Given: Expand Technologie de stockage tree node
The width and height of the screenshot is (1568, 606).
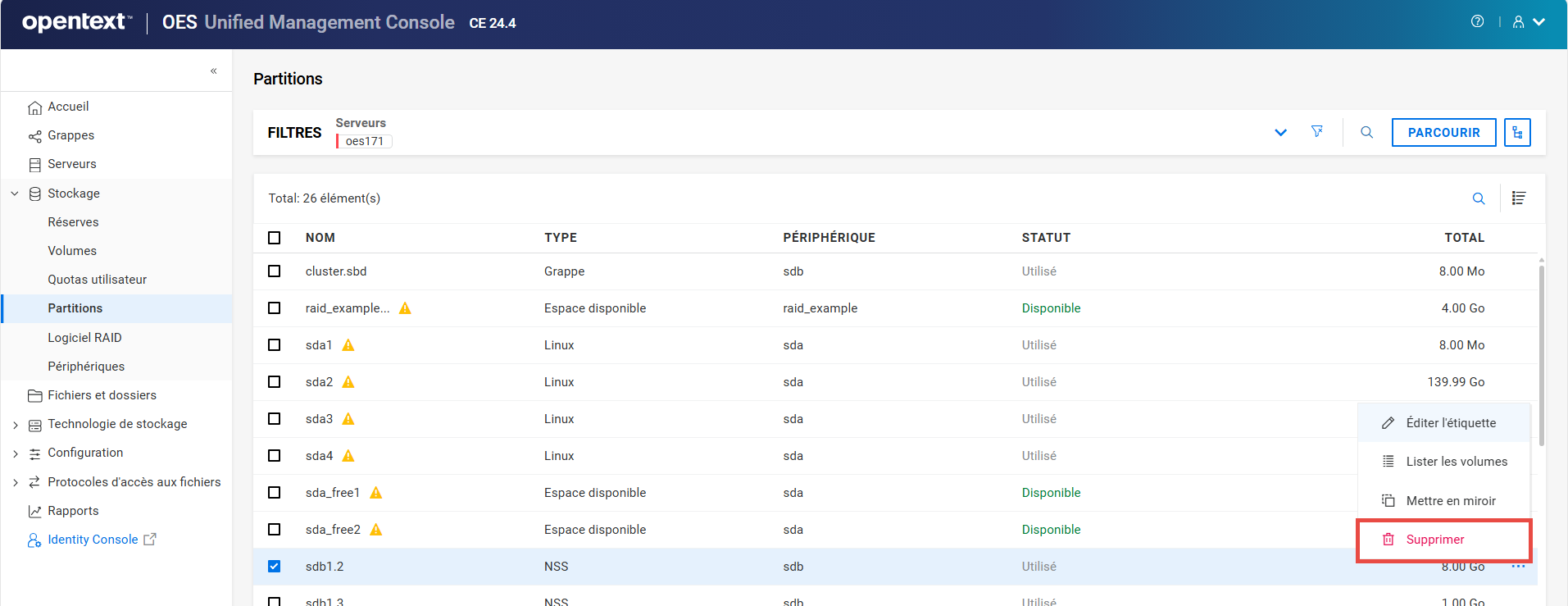Looking at the screenshot, I should coord(16,425).
